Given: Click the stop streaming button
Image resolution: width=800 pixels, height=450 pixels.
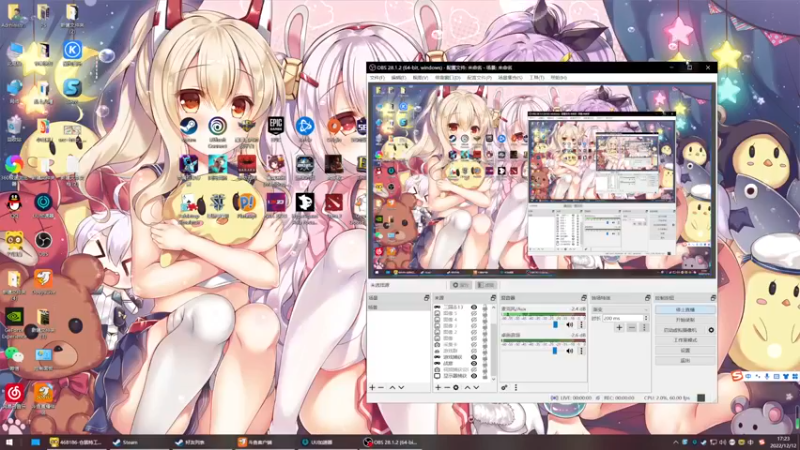Looking at the screenshot, I should (x=685, y=310).
